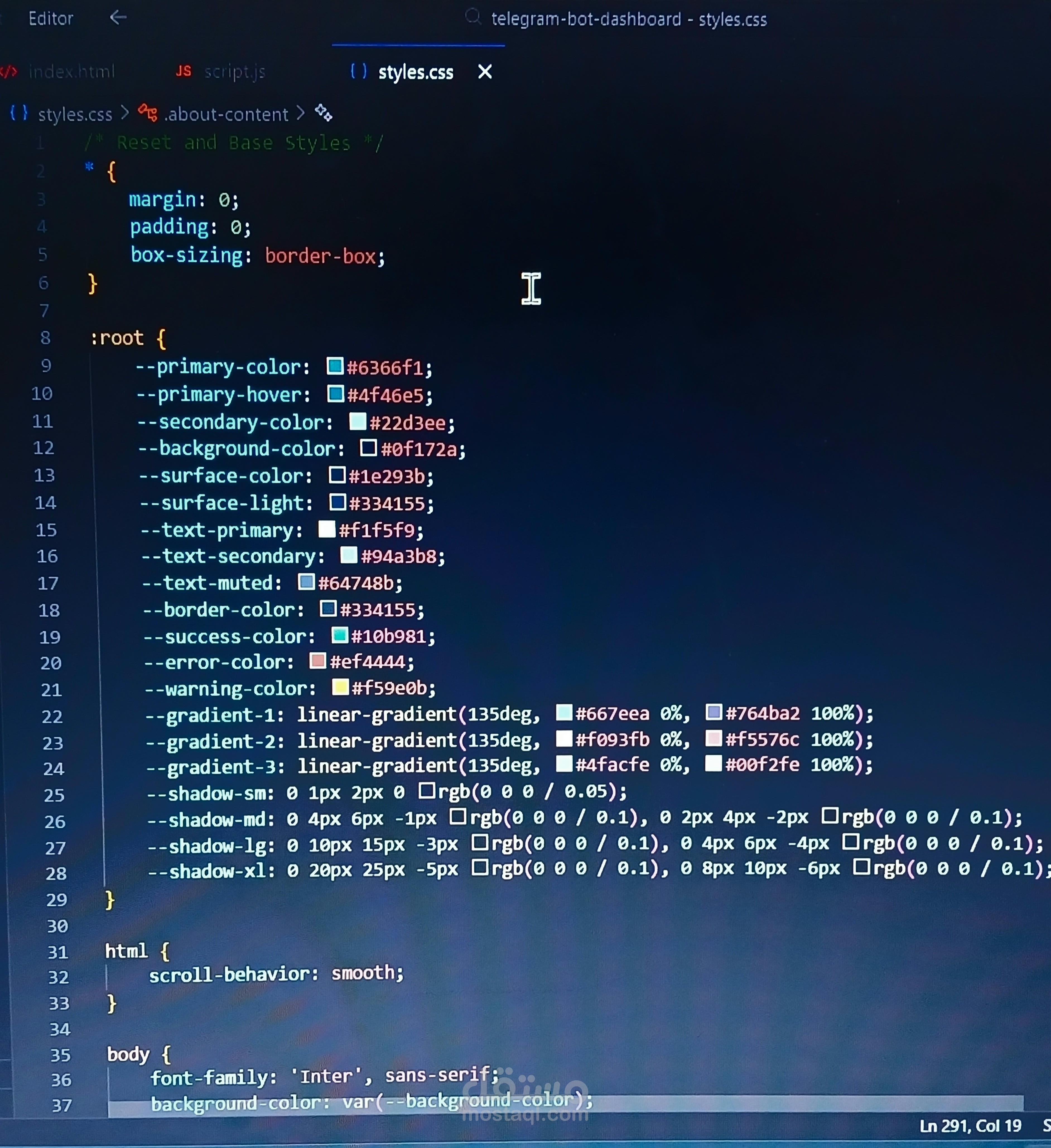Click the back arrow next to Editor

pos(118,18)
